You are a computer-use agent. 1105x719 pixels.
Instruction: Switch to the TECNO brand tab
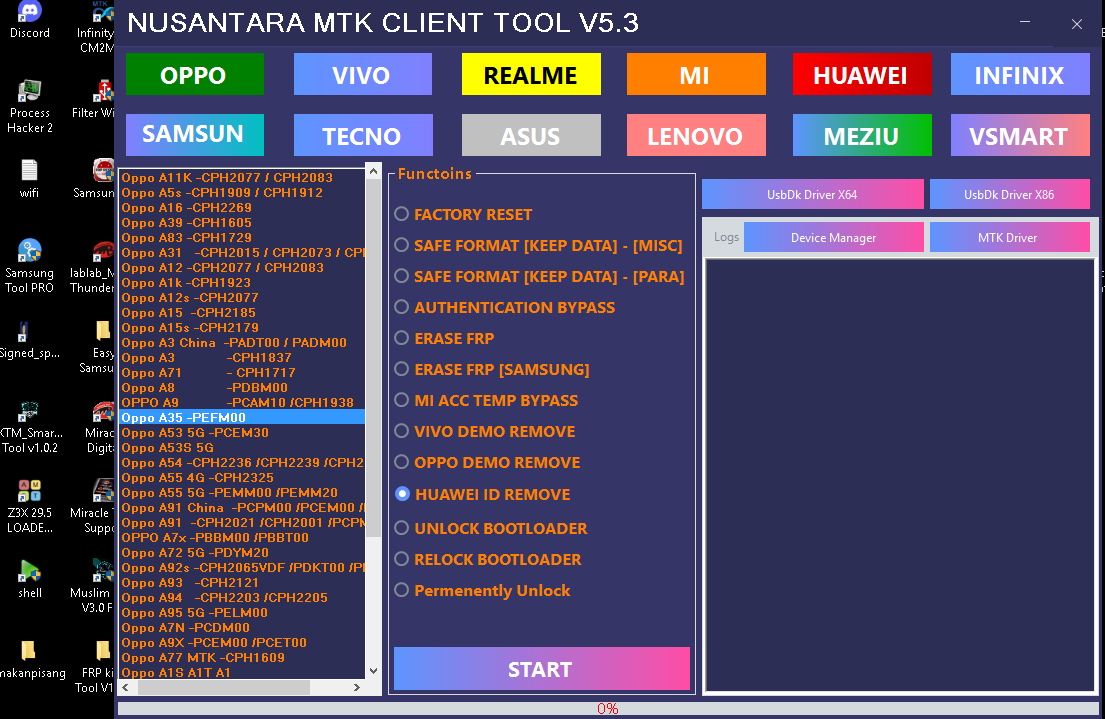coord(363,135)
